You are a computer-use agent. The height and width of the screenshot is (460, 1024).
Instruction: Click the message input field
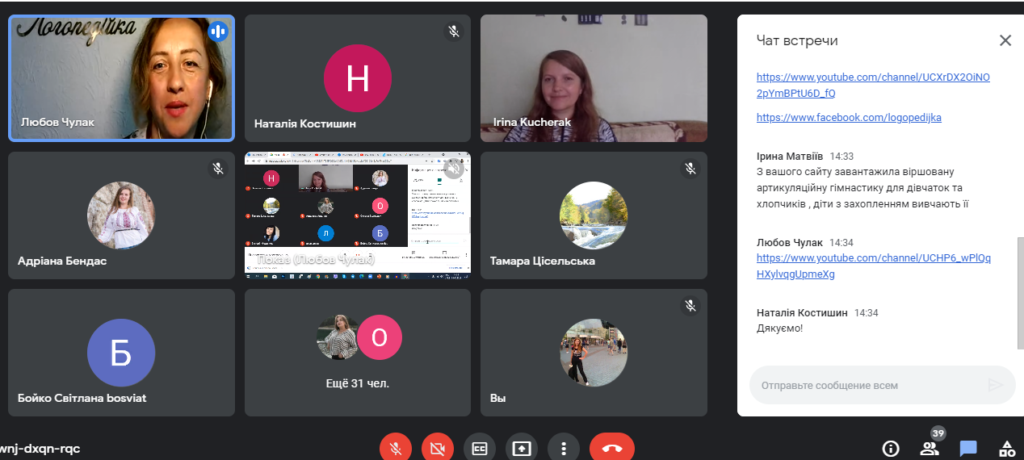[x=869, y=386]
